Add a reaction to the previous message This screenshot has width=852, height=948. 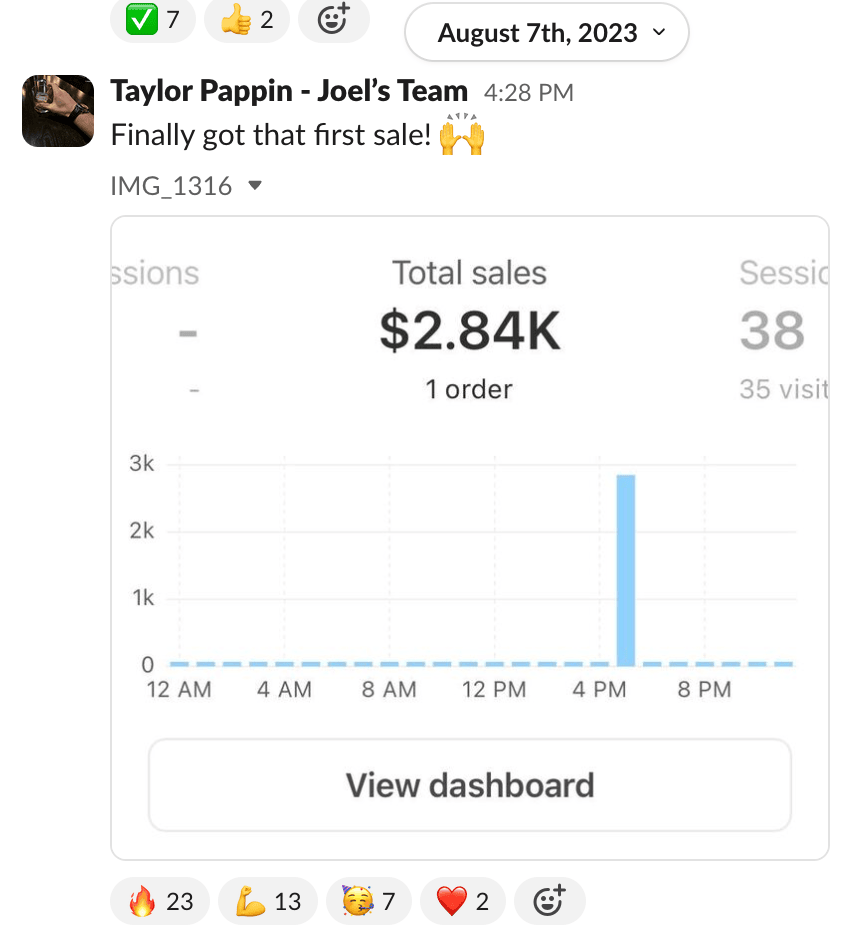335,19
